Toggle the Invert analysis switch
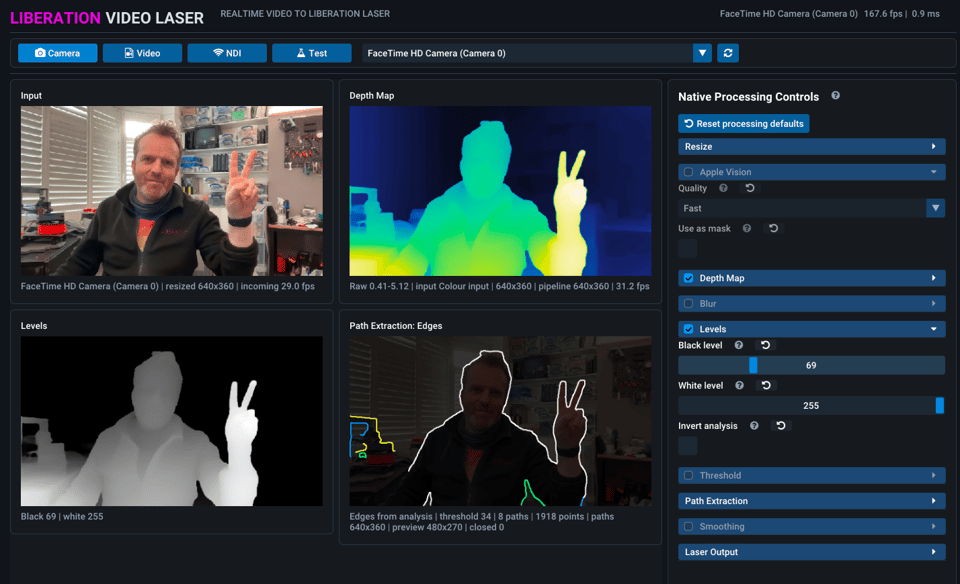The image size is (960, 584). click(x=688, y=446)
